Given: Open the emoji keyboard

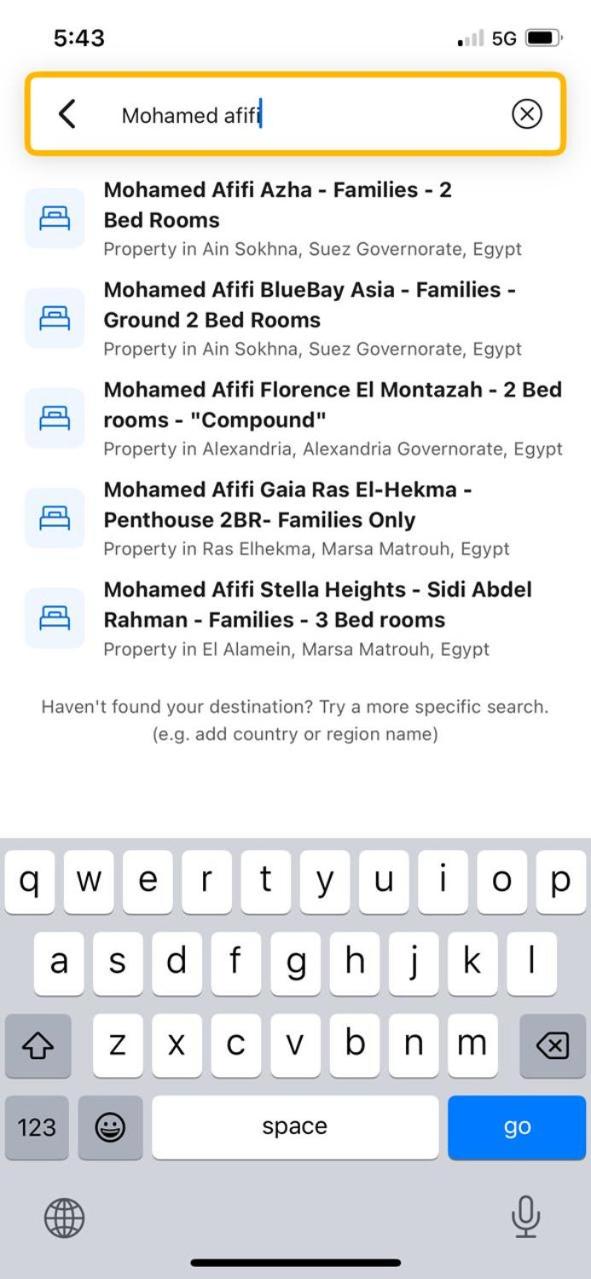Looking at the screenshot, I should [x=110, y=1127].
